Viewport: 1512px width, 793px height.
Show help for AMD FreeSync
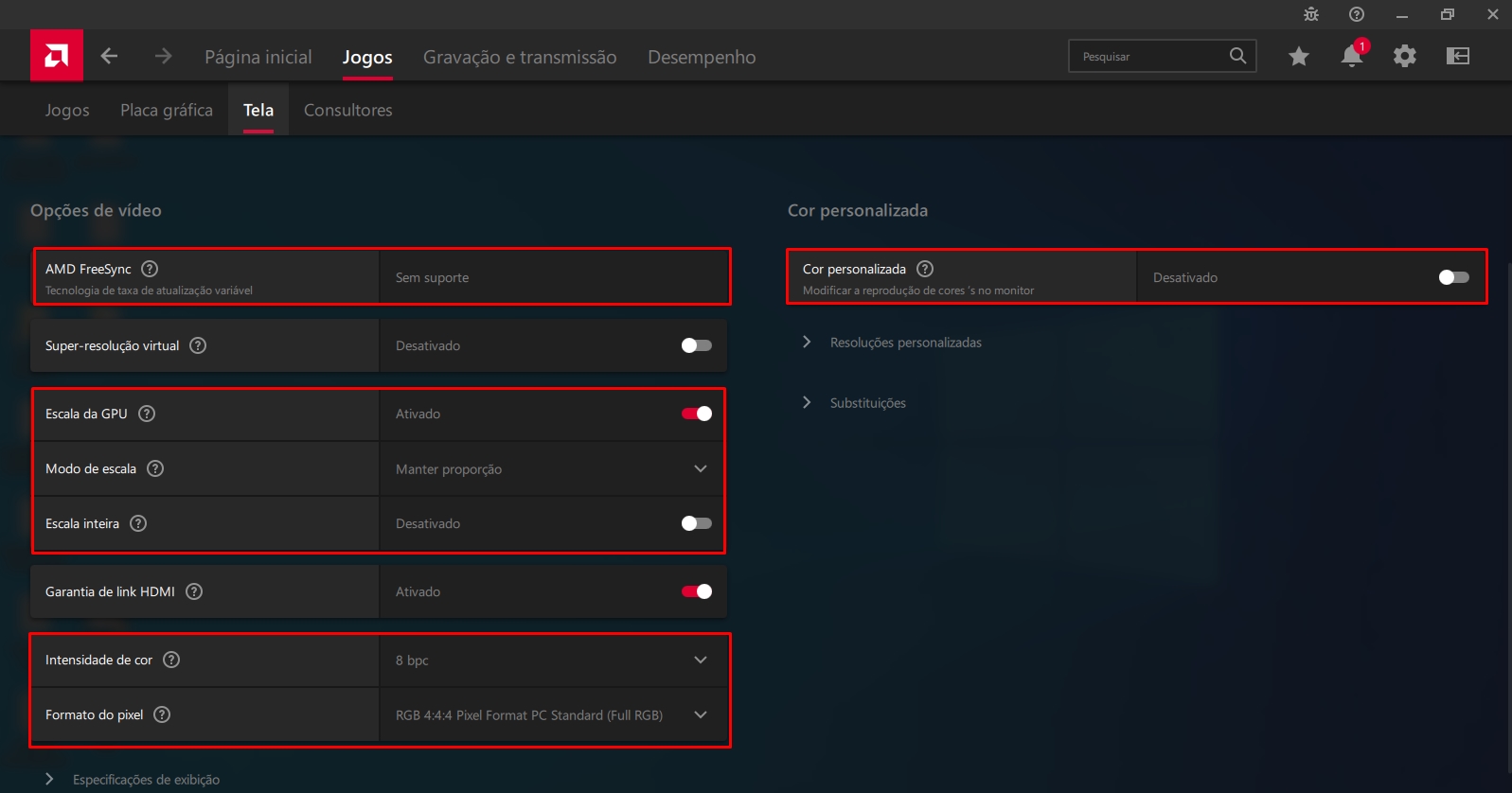150,269
